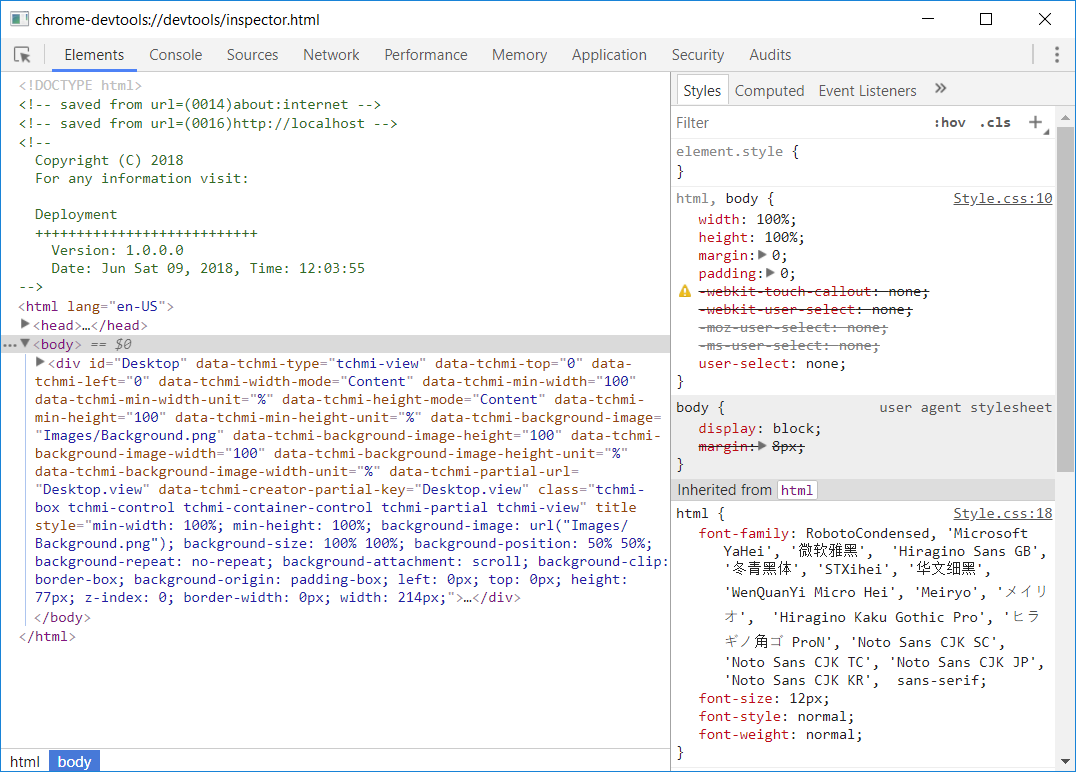Show more Styles pane tabs with chevron
Viewport: 1076px width, 772px height.
(x=941, y=89)
